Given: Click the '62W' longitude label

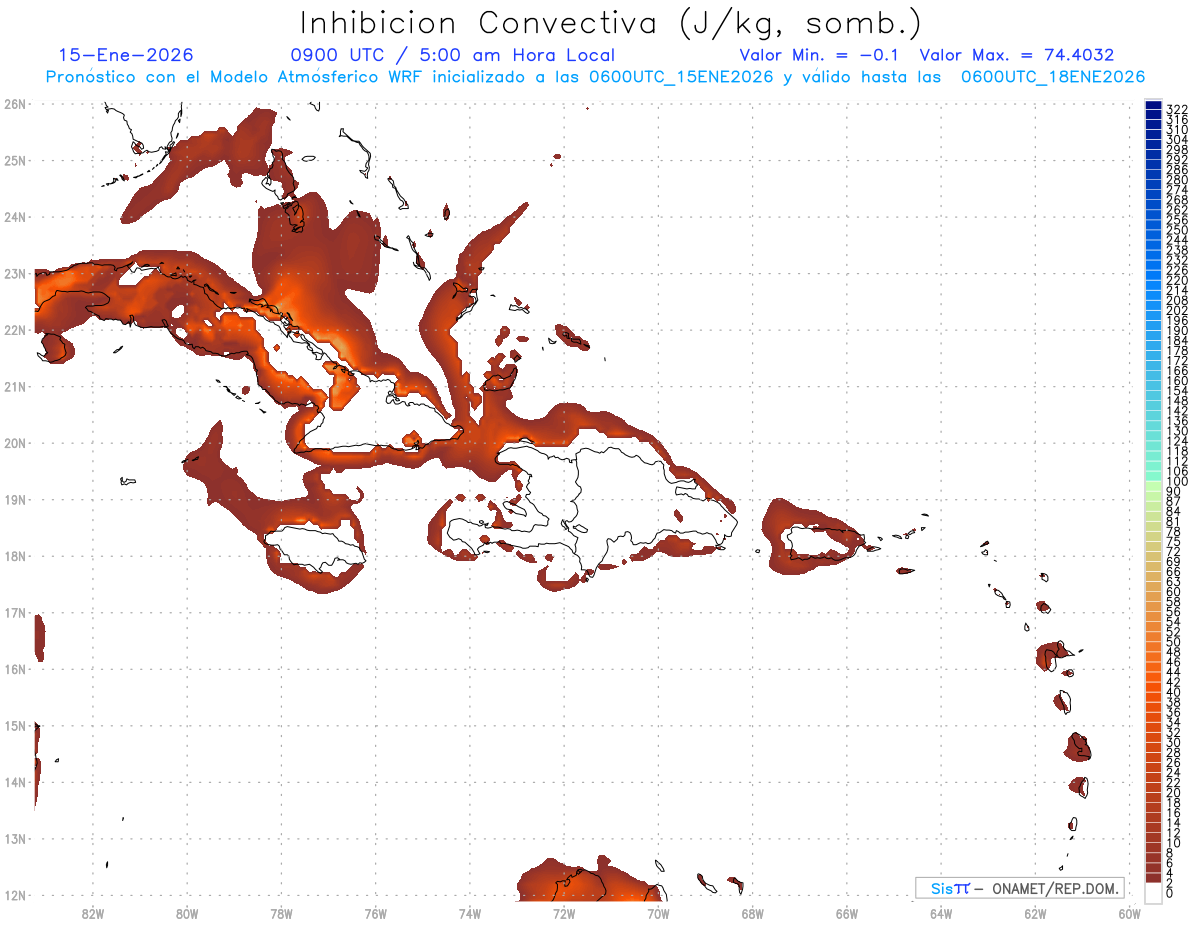Looking at the screenshot, I should 1035,913.
